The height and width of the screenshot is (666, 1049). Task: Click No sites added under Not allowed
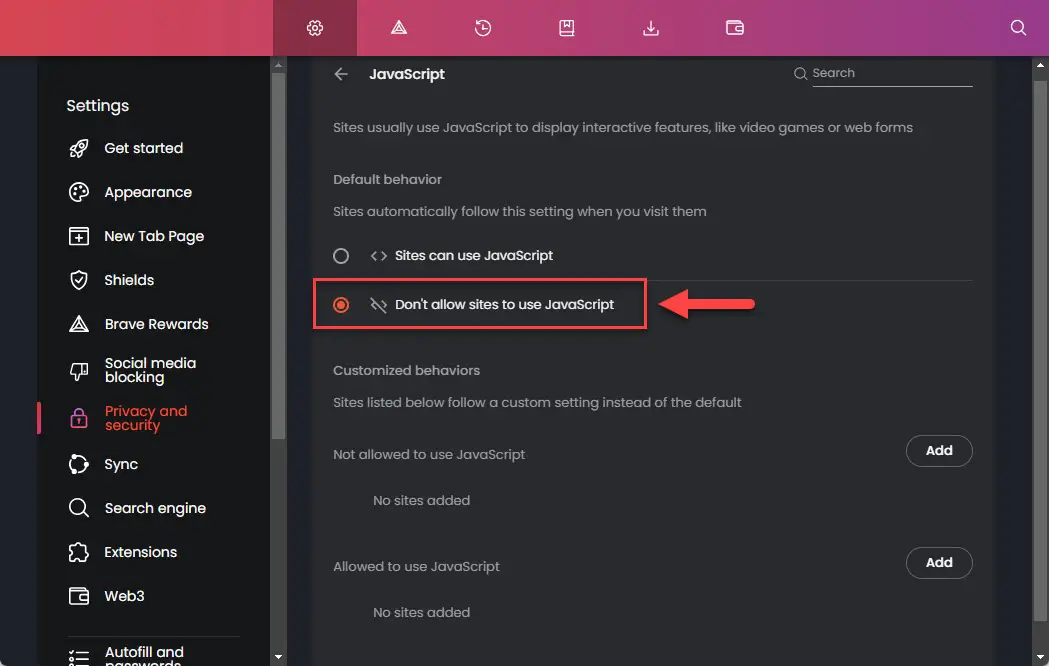coord(421,501)
